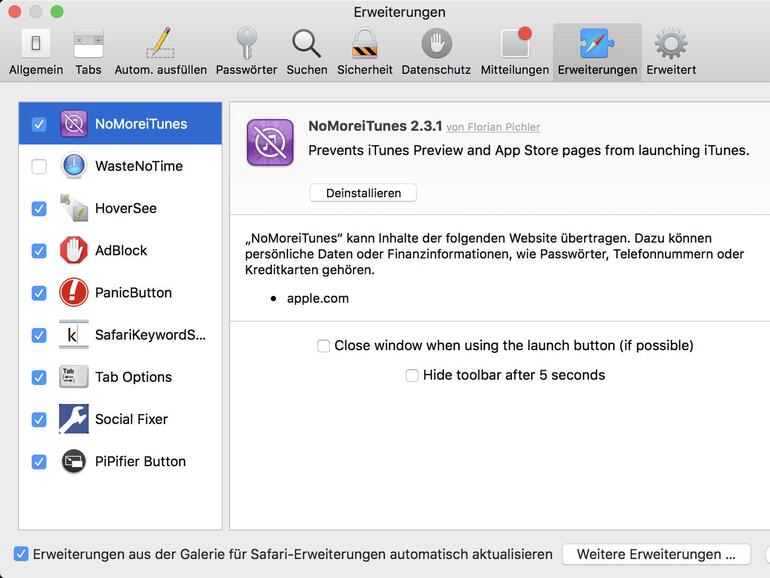This screenshot has height=578, width=770.
Task: Open the Allgemein preferences pane
Action: point(36,52)
